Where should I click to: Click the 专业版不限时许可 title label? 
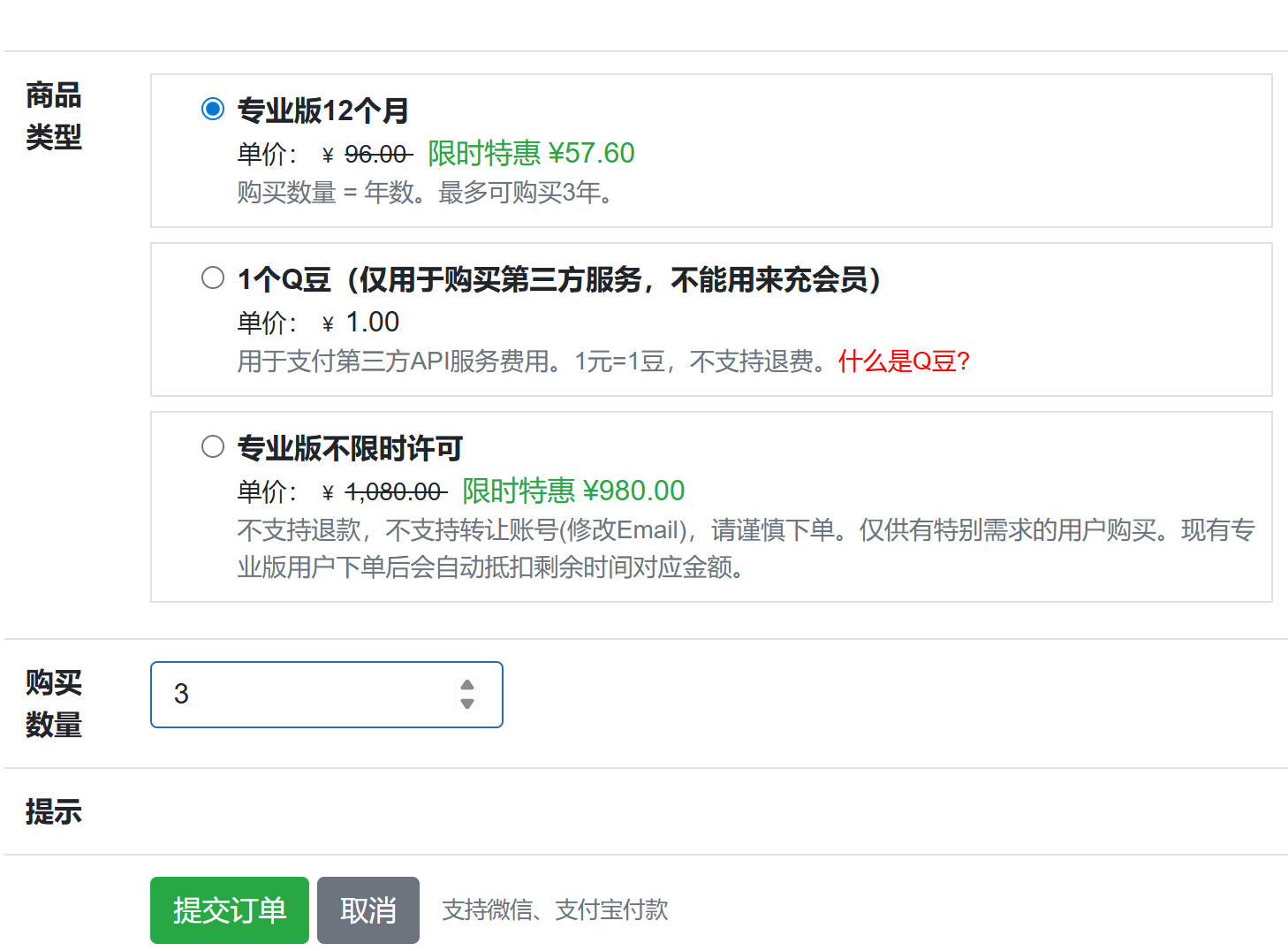[x=350, y=449]
